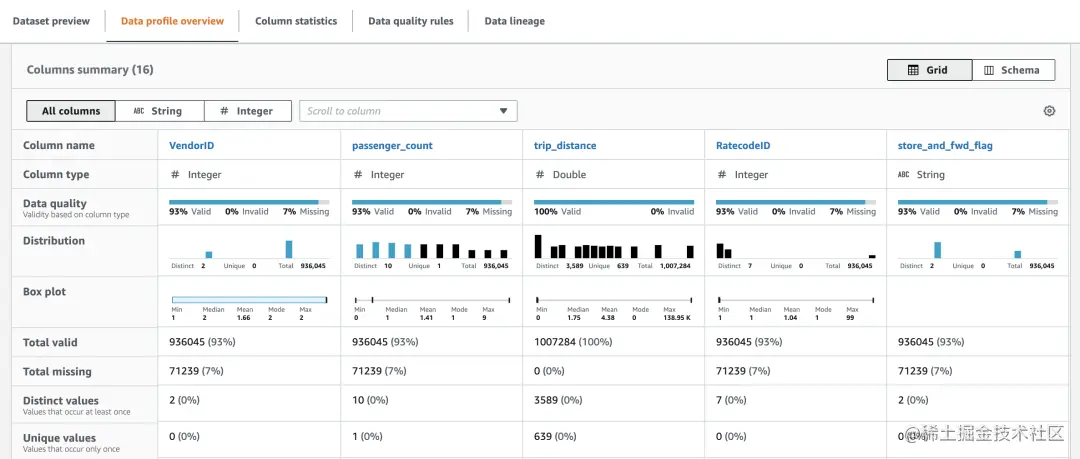Click trip_distance unique values 639 (0%)

[x=554, y=436]
